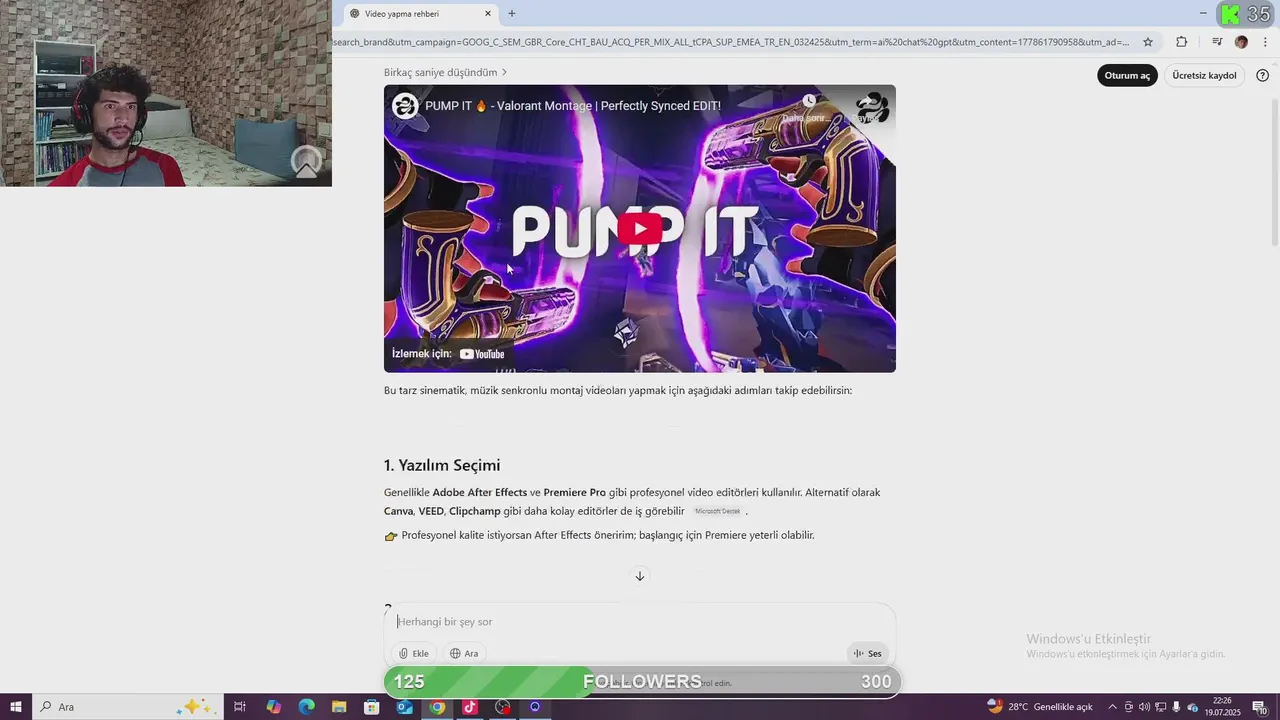This screenshot has width=1280, height=720.
Task: Click the '1. Yazılım Seçimi' heading
Action: pyautogui.click(x=442, y=465)
